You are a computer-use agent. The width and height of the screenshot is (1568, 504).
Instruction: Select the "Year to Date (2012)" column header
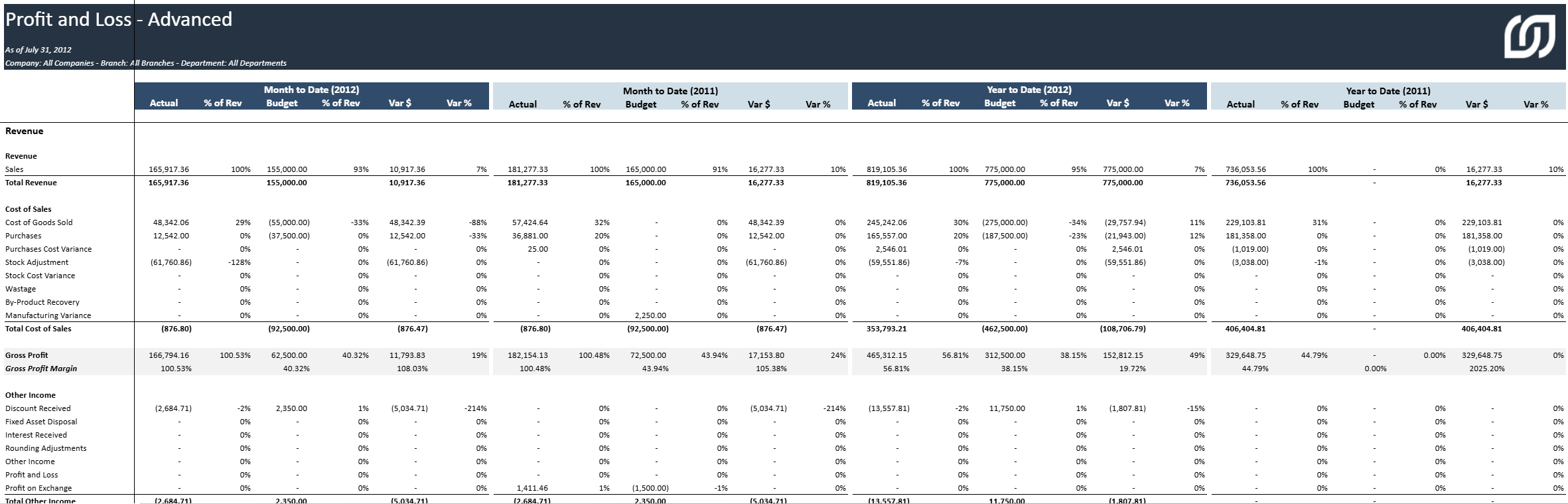coord(1029,90)
